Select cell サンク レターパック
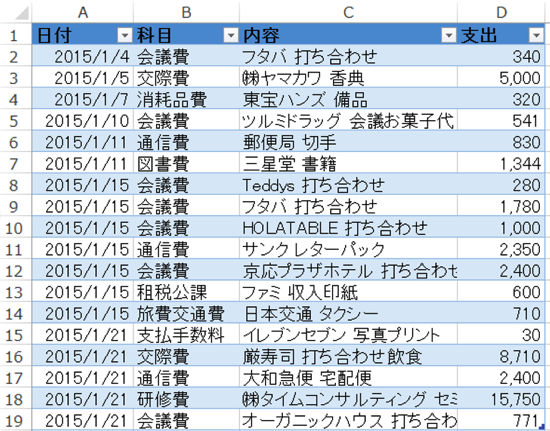This screenshot has width=550, height=431. click(x=348, y=249)
